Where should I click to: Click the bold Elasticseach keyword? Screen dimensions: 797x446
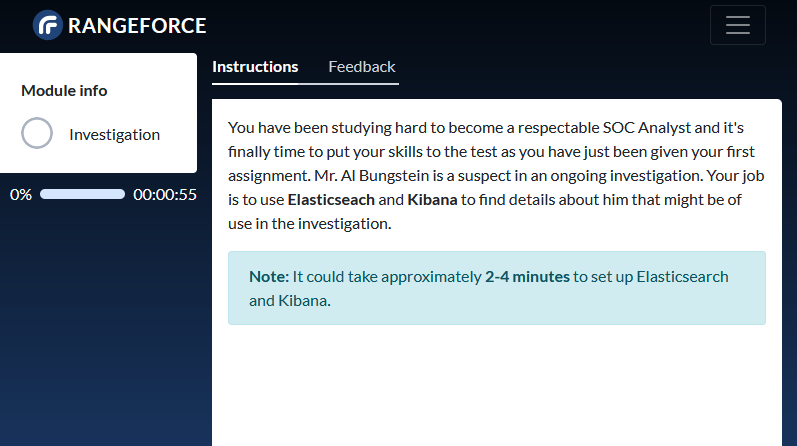(x=331, y=199)
